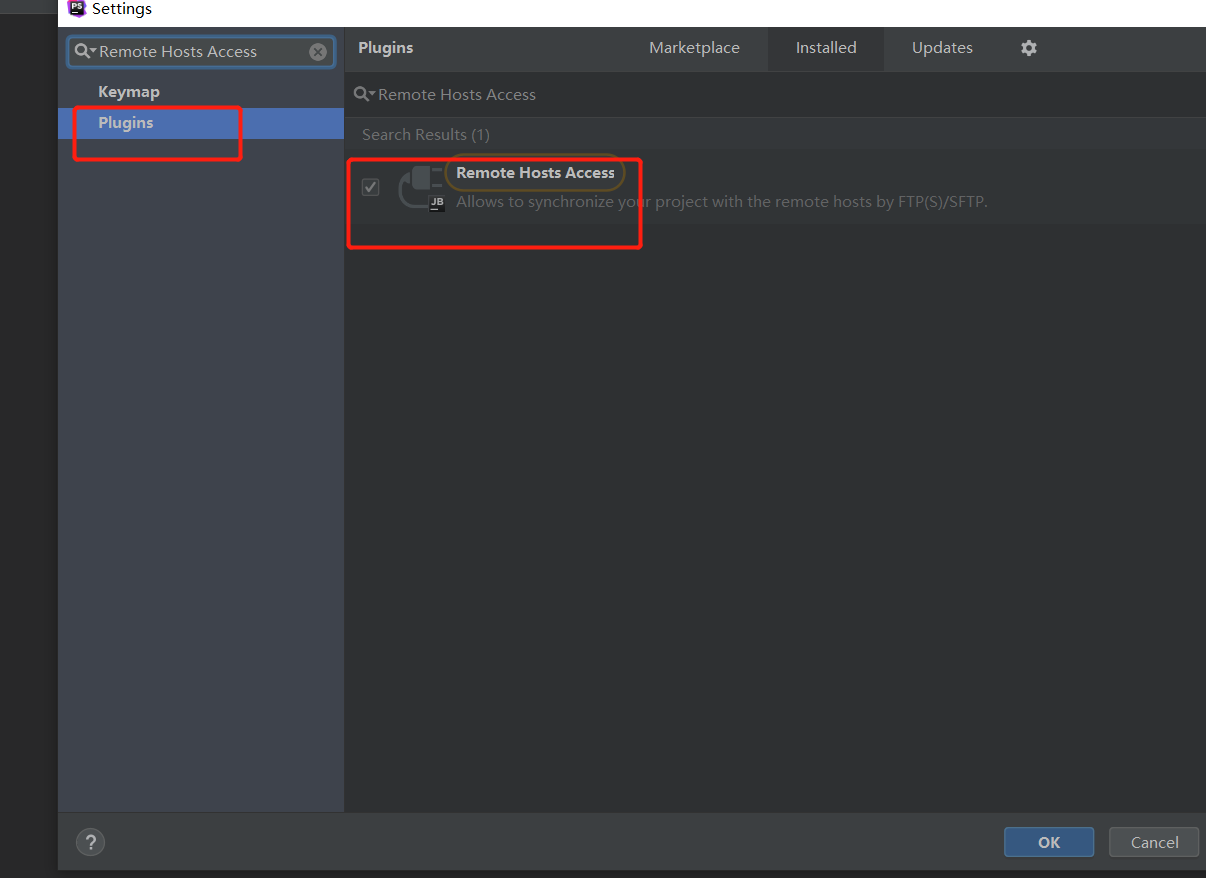Open the plugins gear options menu

1029,48
